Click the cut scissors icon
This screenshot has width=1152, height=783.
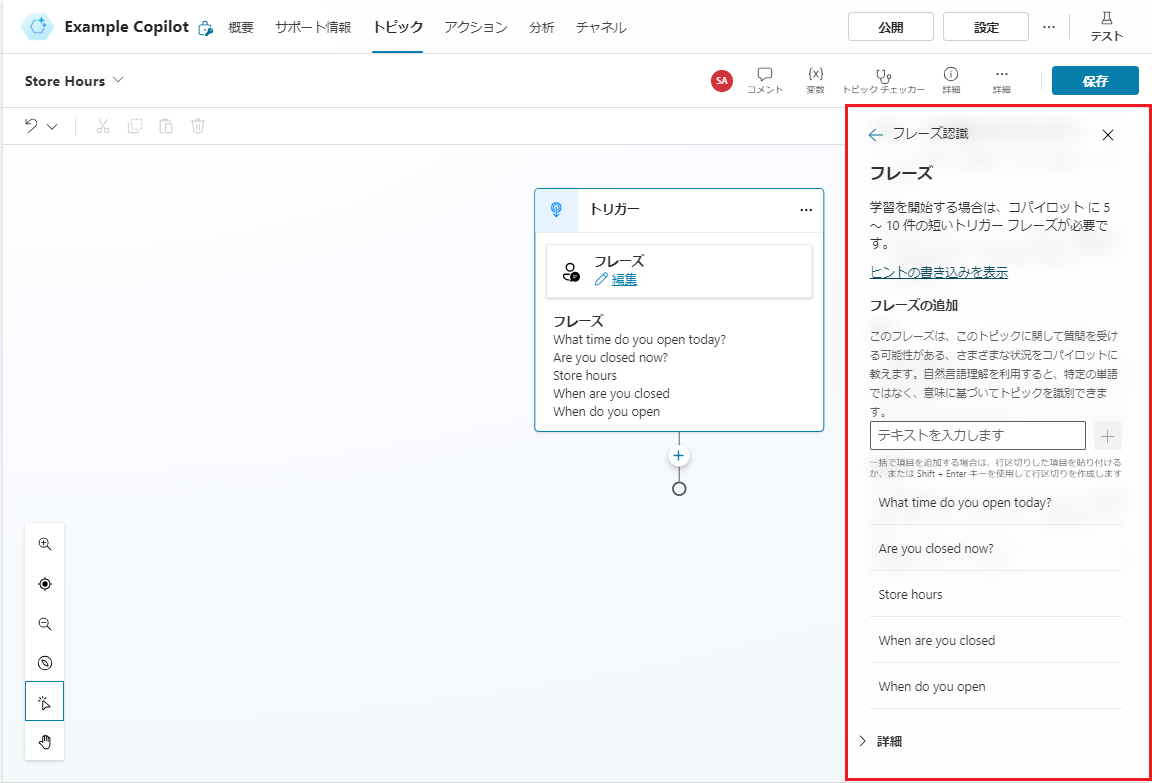coord(103,126)
